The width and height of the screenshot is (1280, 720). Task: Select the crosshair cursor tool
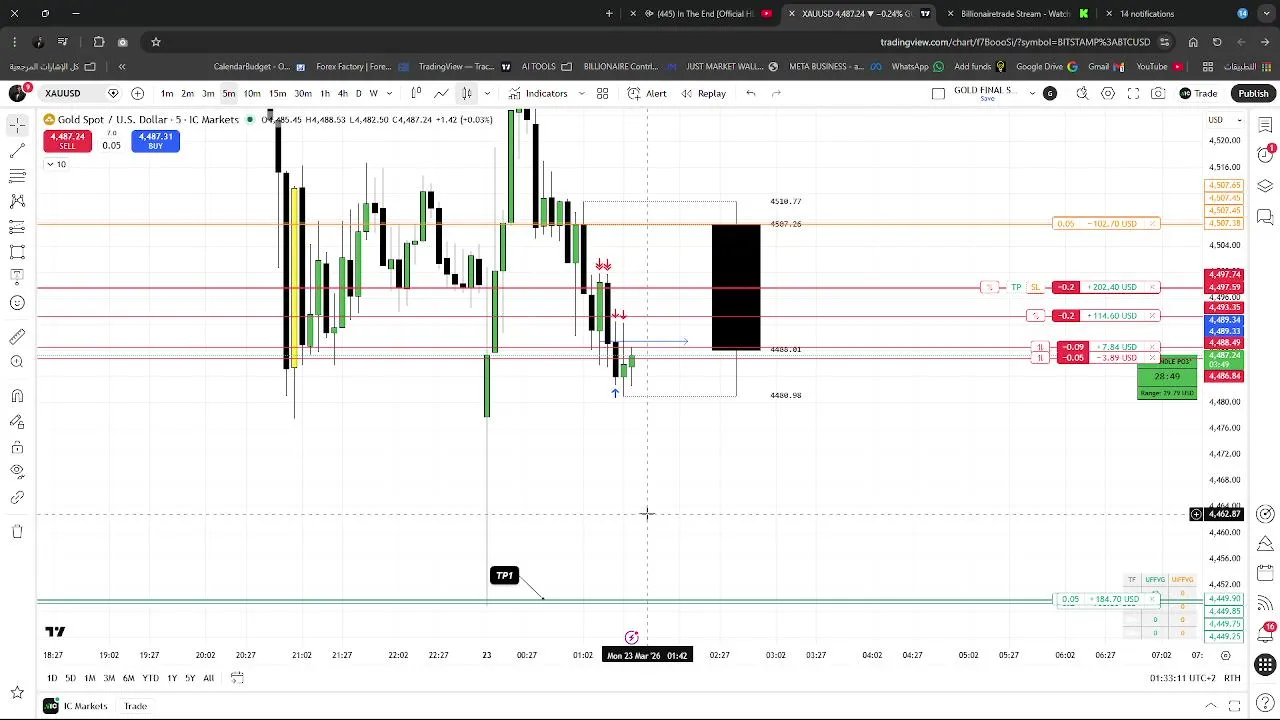coord(17,124)
